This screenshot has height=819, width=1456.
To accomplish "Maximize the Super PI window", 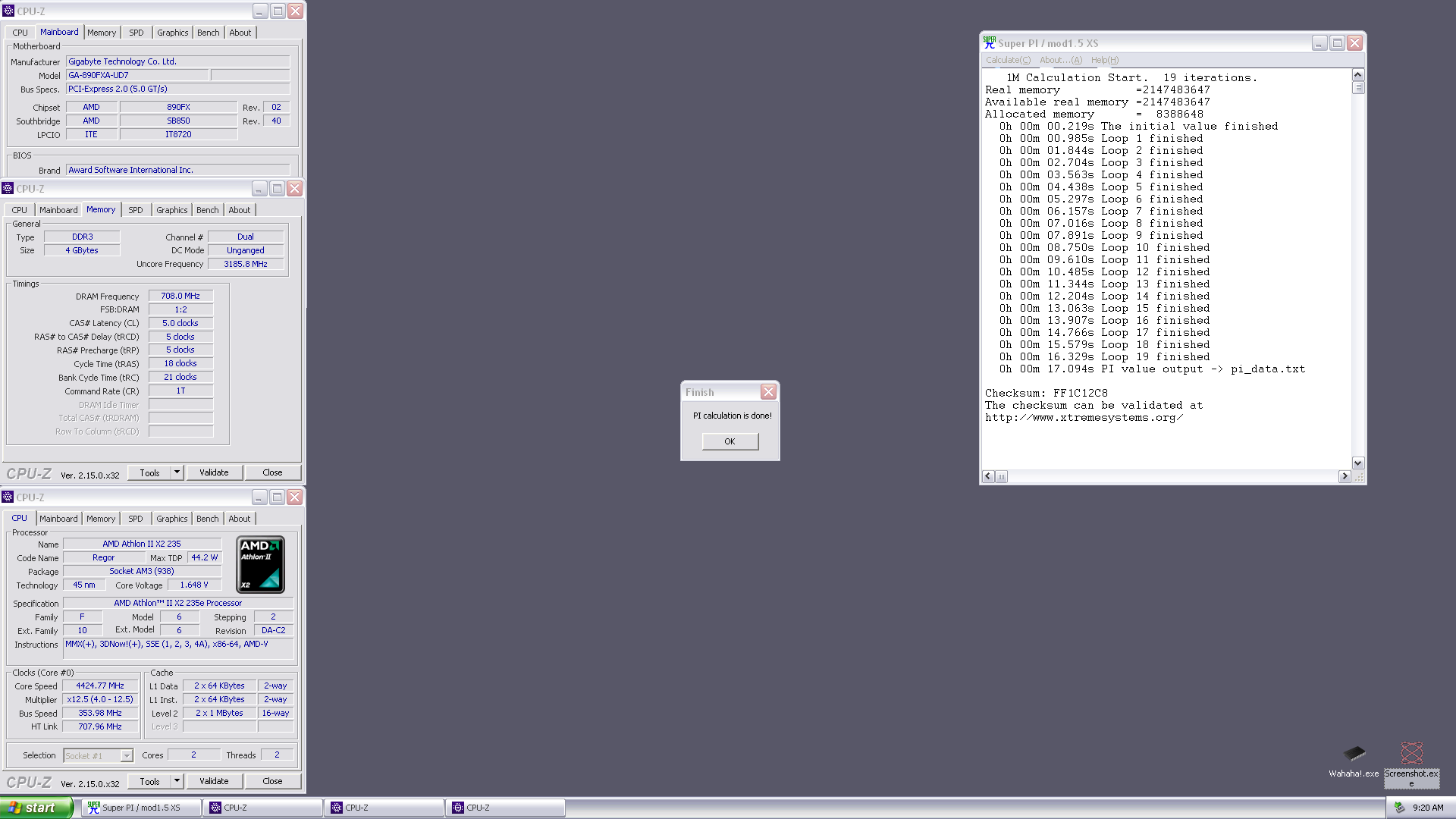I will [1338, 43].
